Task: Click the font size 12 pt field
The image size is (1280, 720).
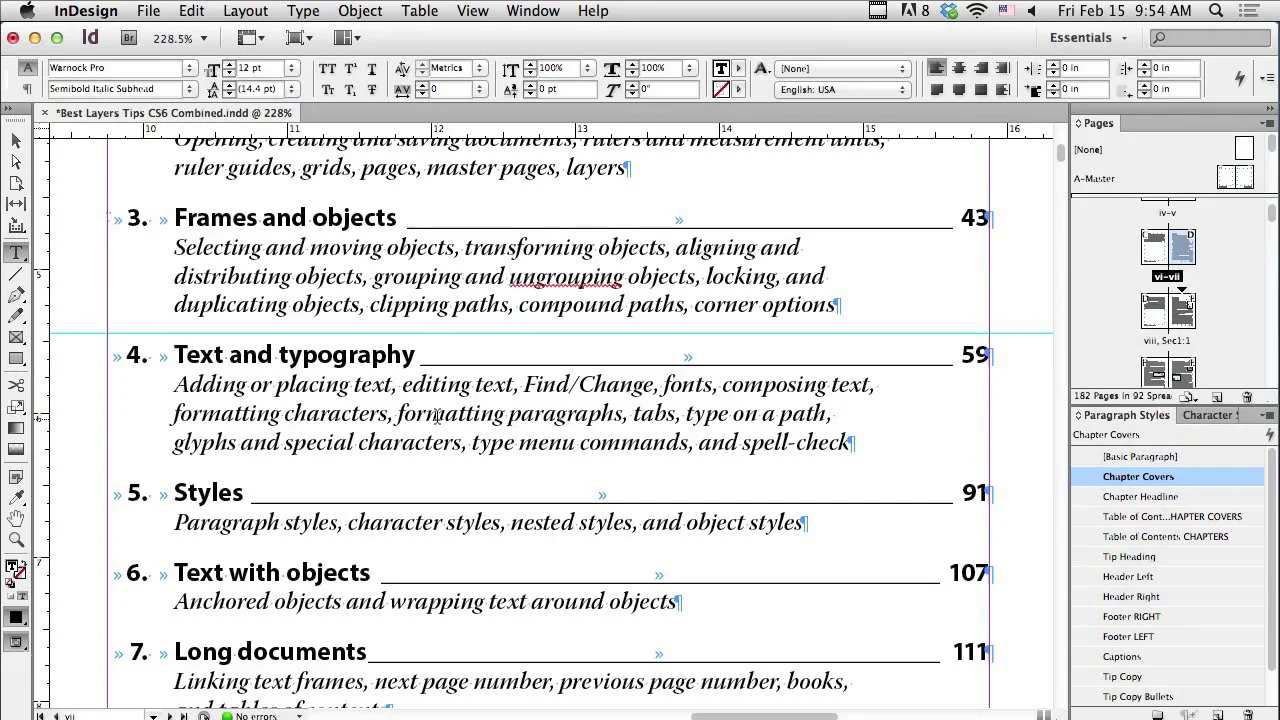Action: [259, 68]
